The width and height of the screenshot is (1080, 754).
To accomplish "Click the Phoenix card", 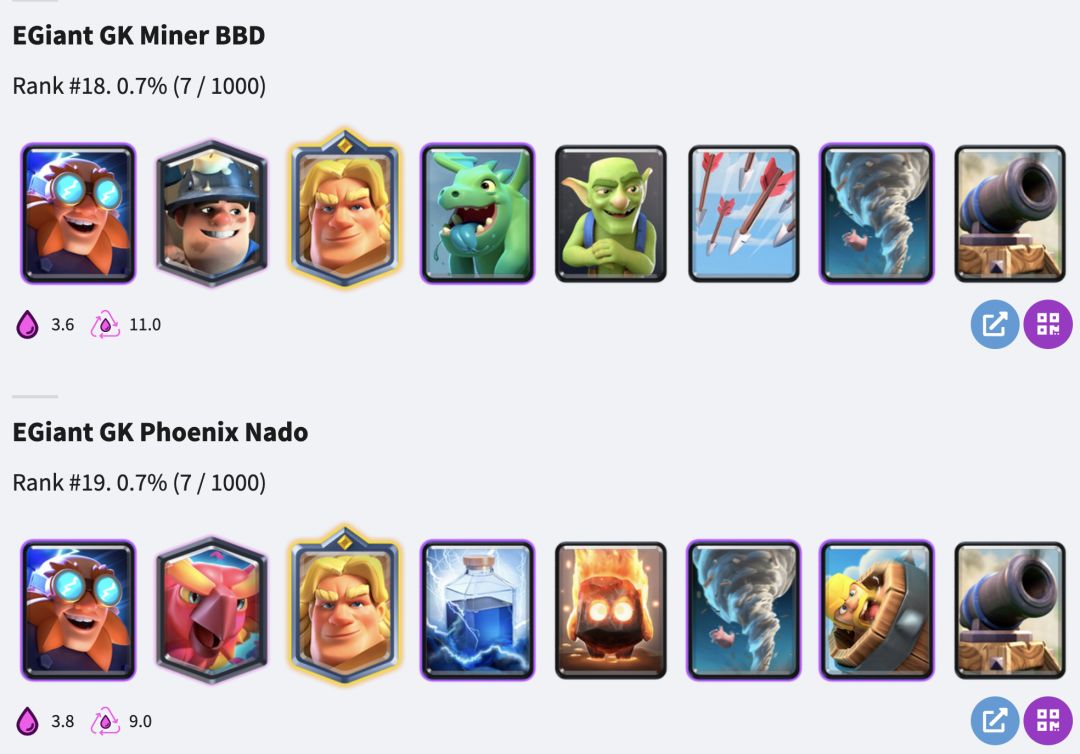I will pos(211,610).
